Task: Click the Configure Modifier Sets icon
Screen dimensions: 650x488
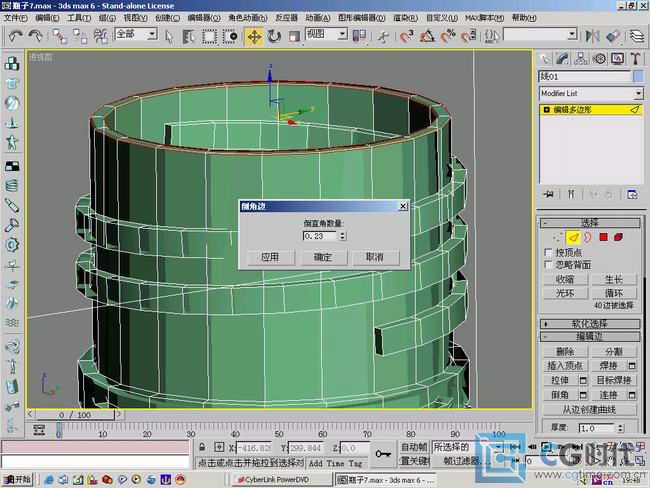Action: coord(632,194)
